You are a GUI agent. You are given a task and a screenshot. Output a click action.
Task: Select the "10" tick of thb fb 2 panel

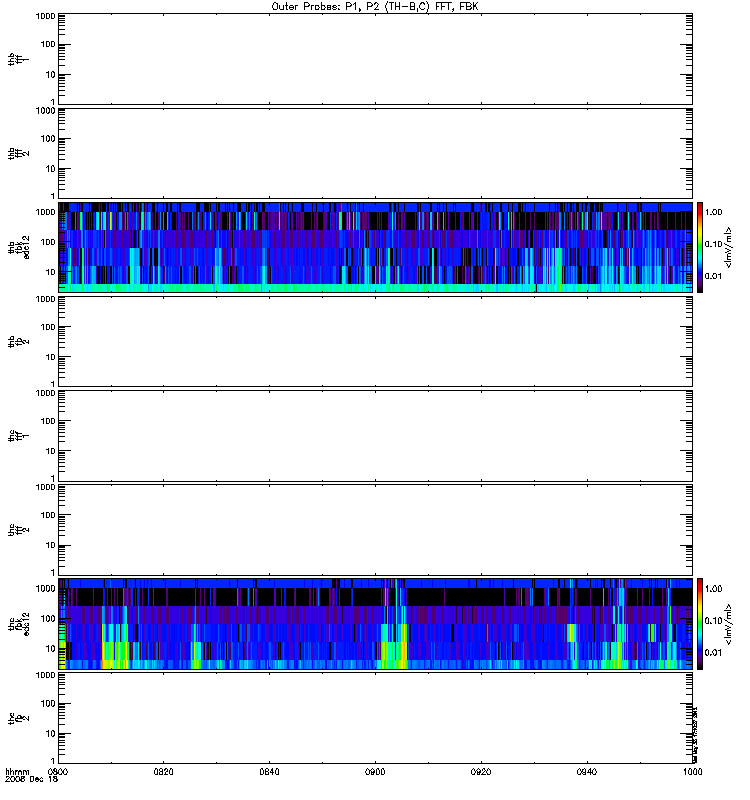(51, 357)
